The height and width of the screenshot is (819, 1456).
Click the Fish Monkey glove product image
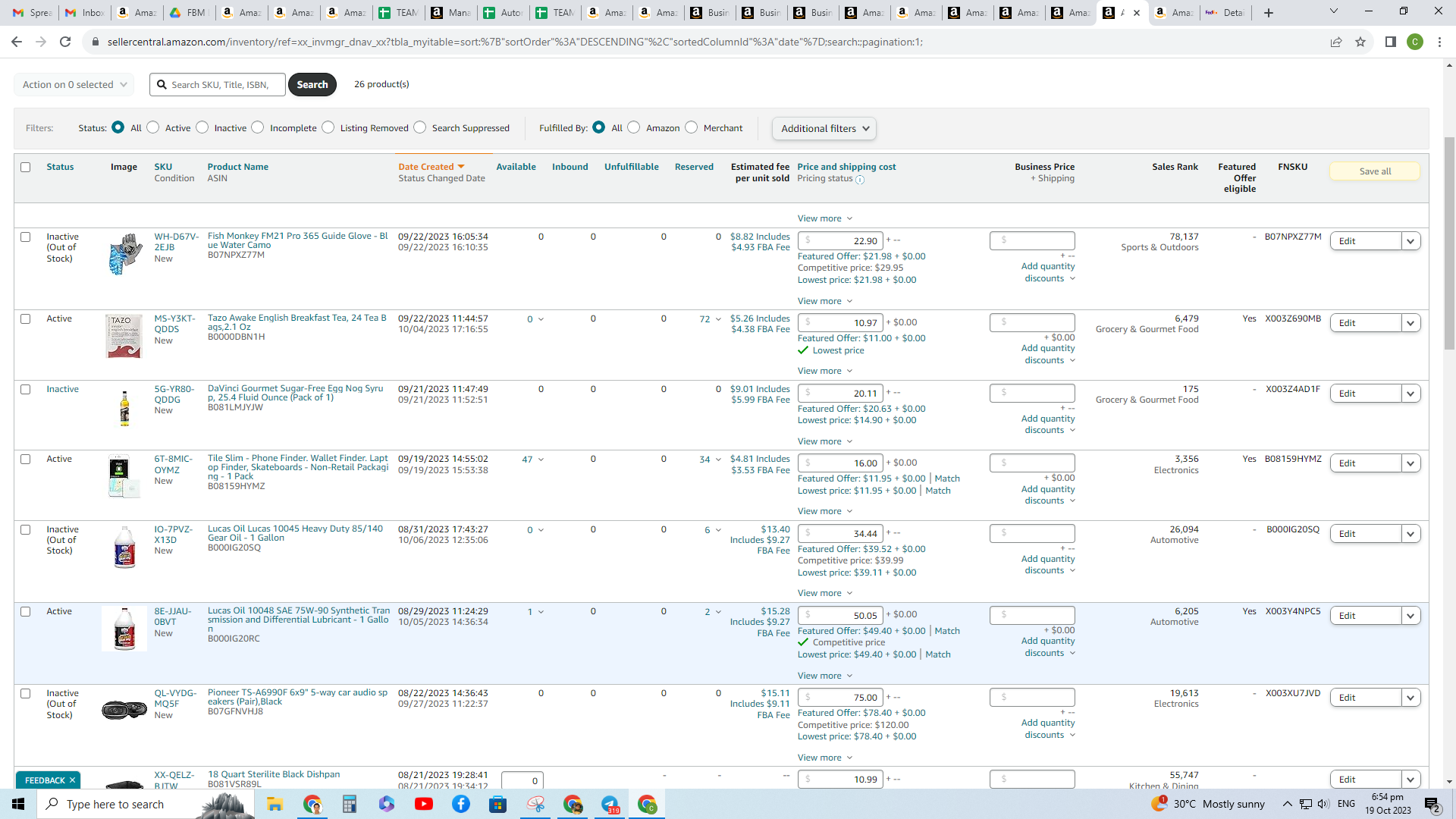pos(124,254)
